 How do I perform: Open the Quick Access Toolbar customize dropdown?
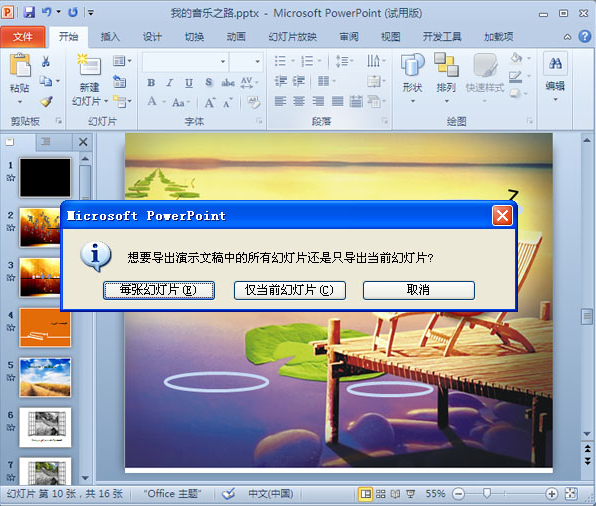point(91,13)
